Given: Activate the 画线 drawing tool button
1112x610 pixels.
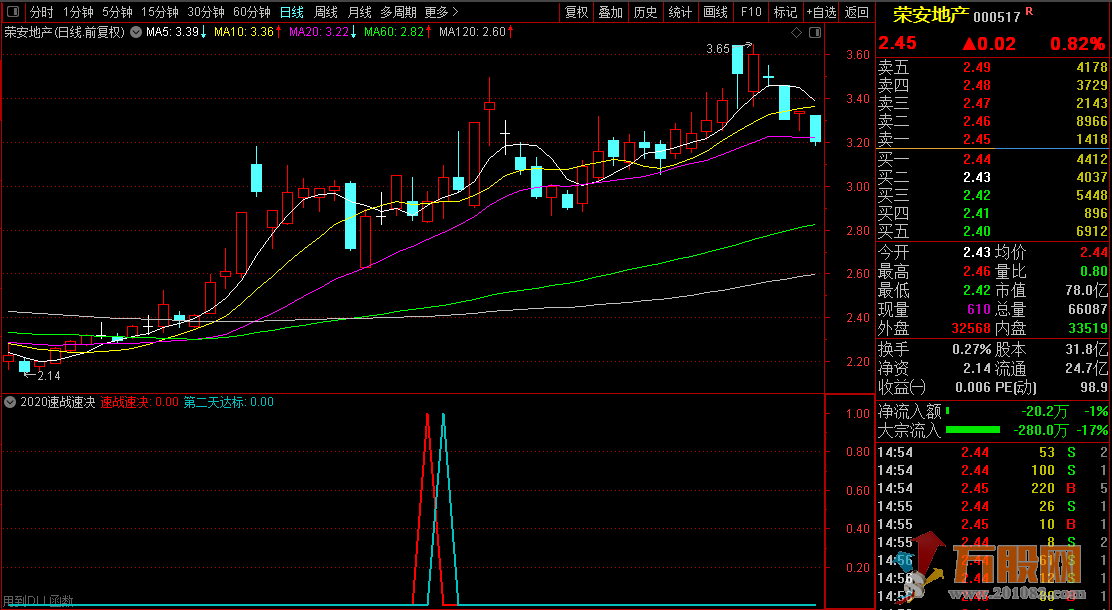Looking at the screenshot, I should tap(716, 12).
